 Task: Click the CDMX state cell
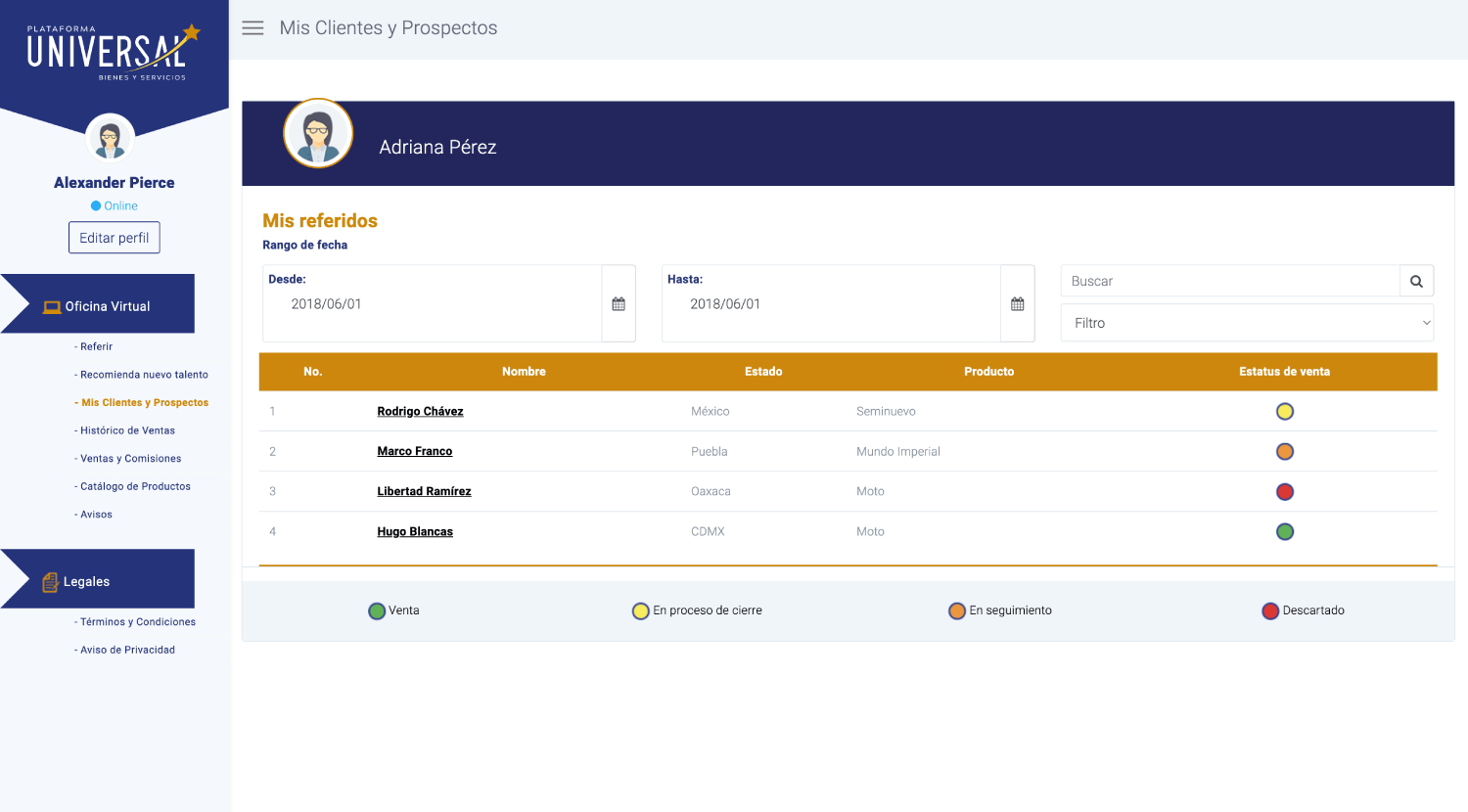(x=708, y=532)
